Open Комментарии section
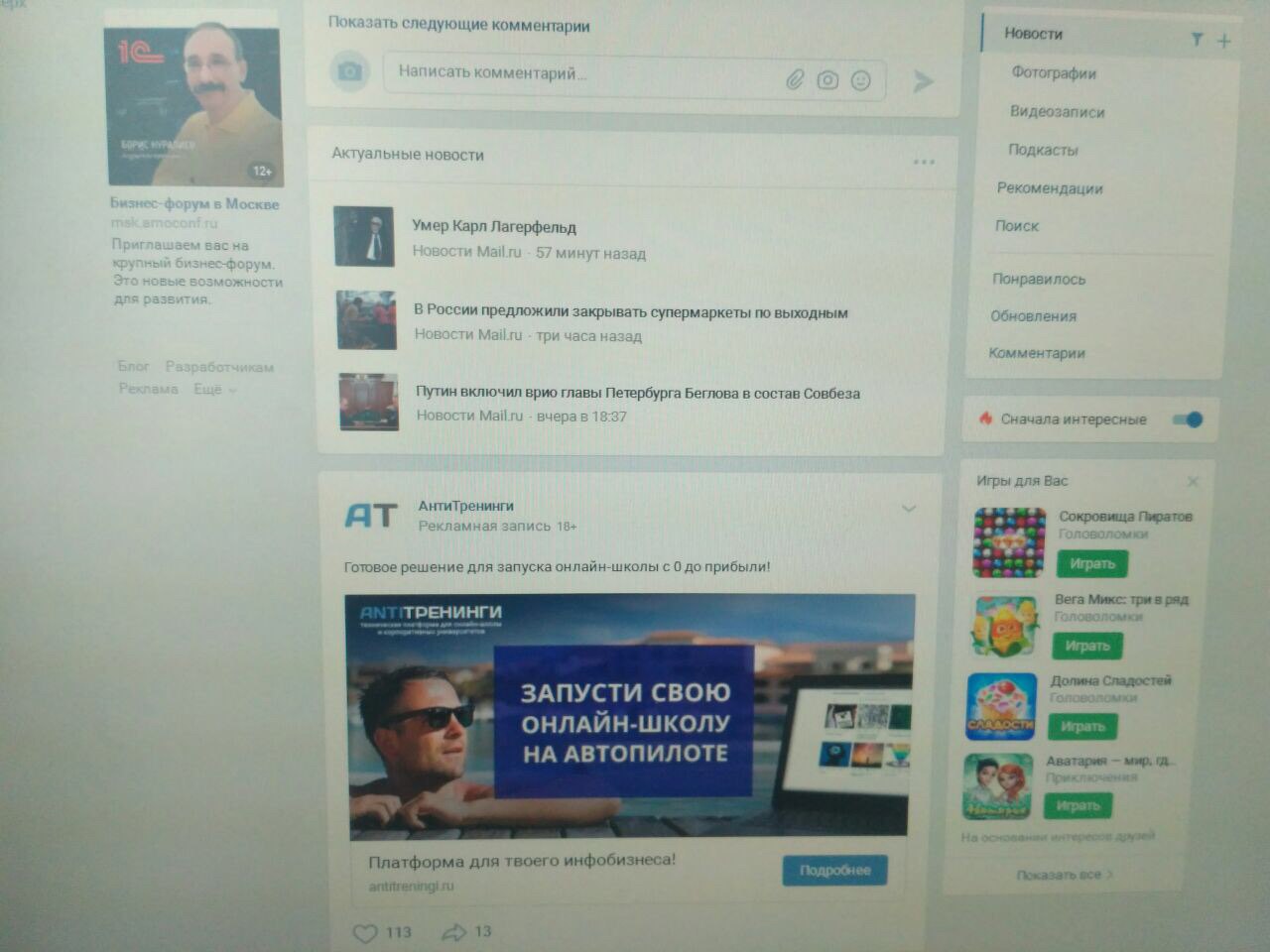 click(x=1037, y=353)
